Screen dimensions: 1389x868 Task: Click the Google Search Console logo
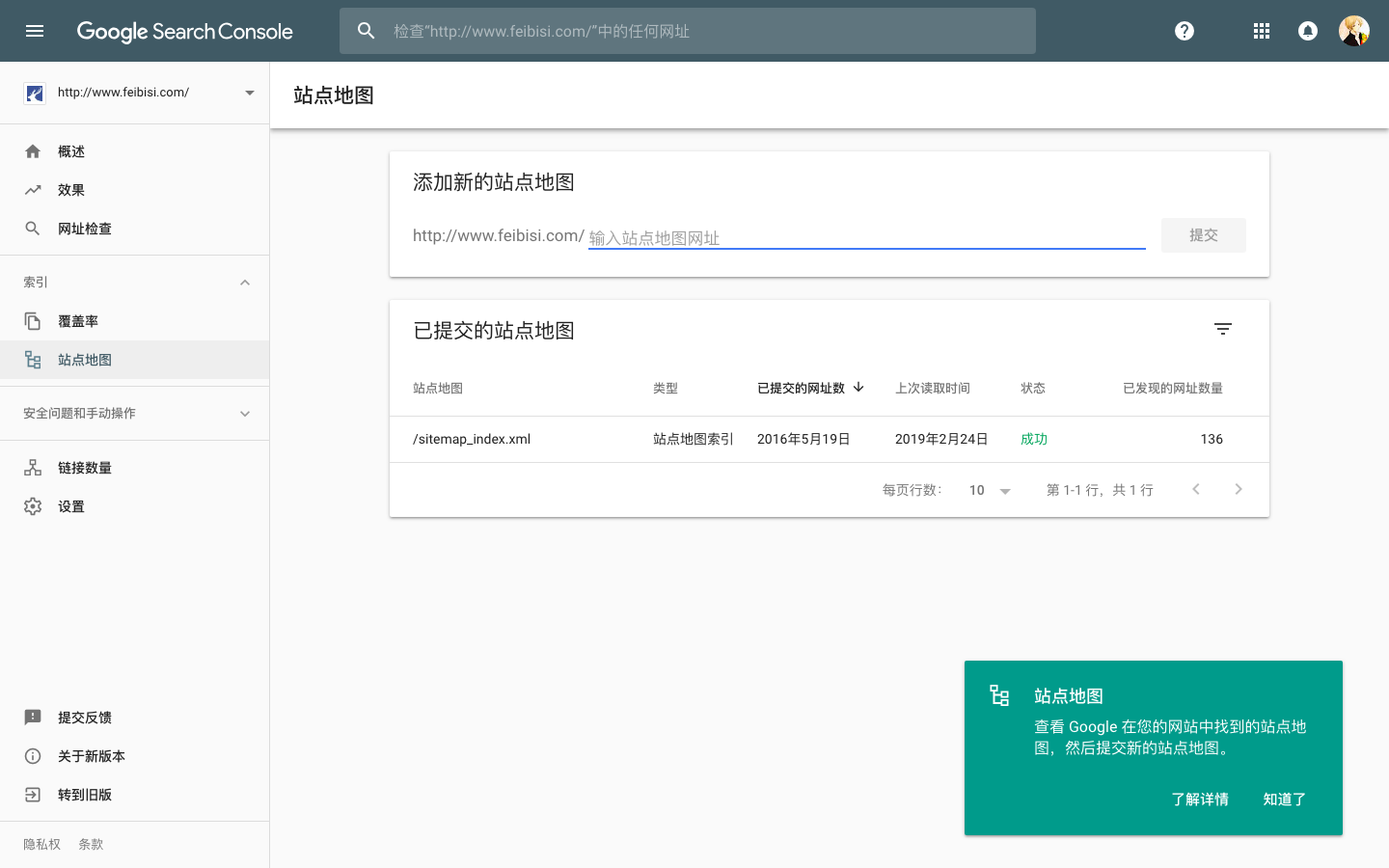coord(184,31)
